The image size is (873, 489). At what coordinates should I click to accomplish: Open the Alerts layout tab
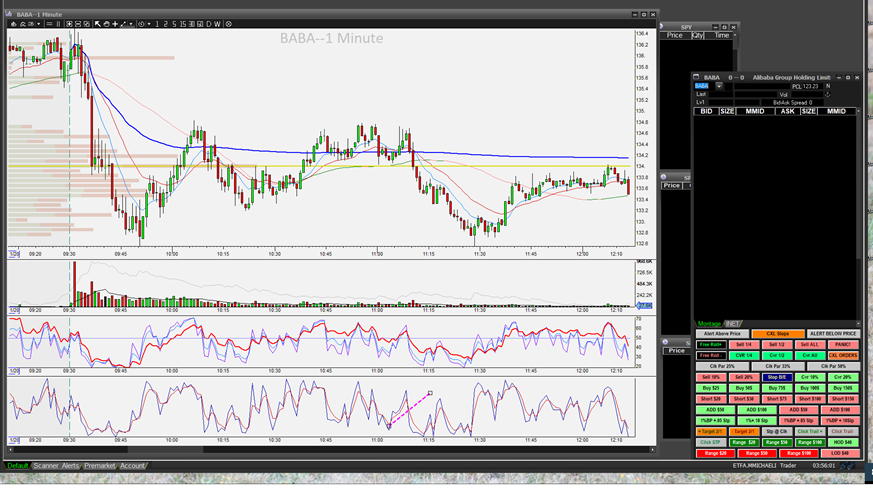70,466
